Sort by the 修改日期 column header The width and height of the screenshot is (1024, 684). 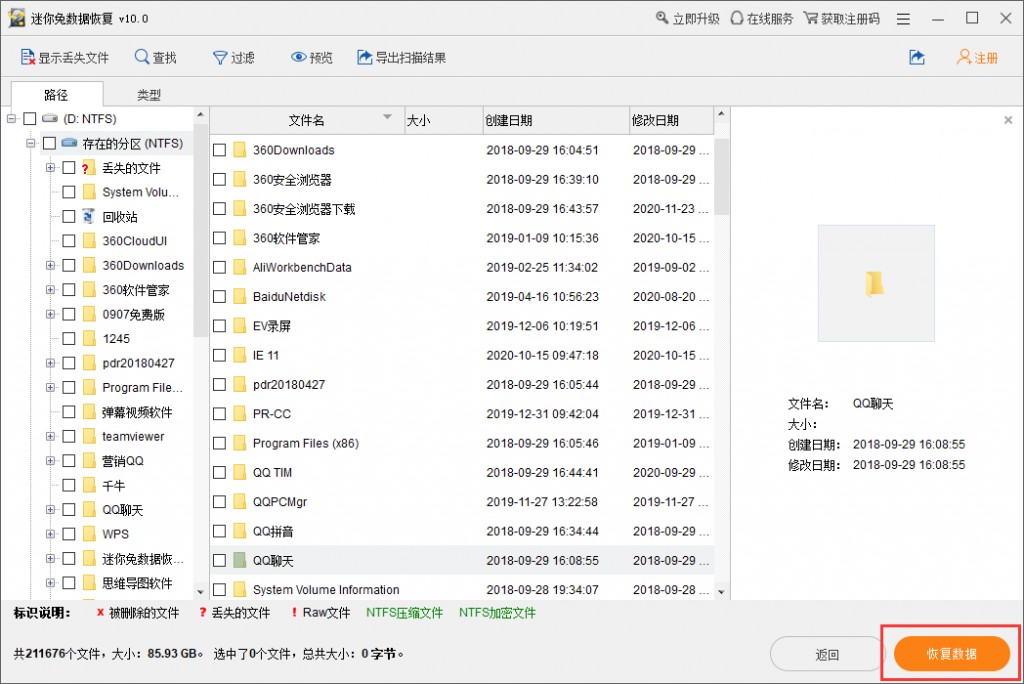tap(671, 120)
